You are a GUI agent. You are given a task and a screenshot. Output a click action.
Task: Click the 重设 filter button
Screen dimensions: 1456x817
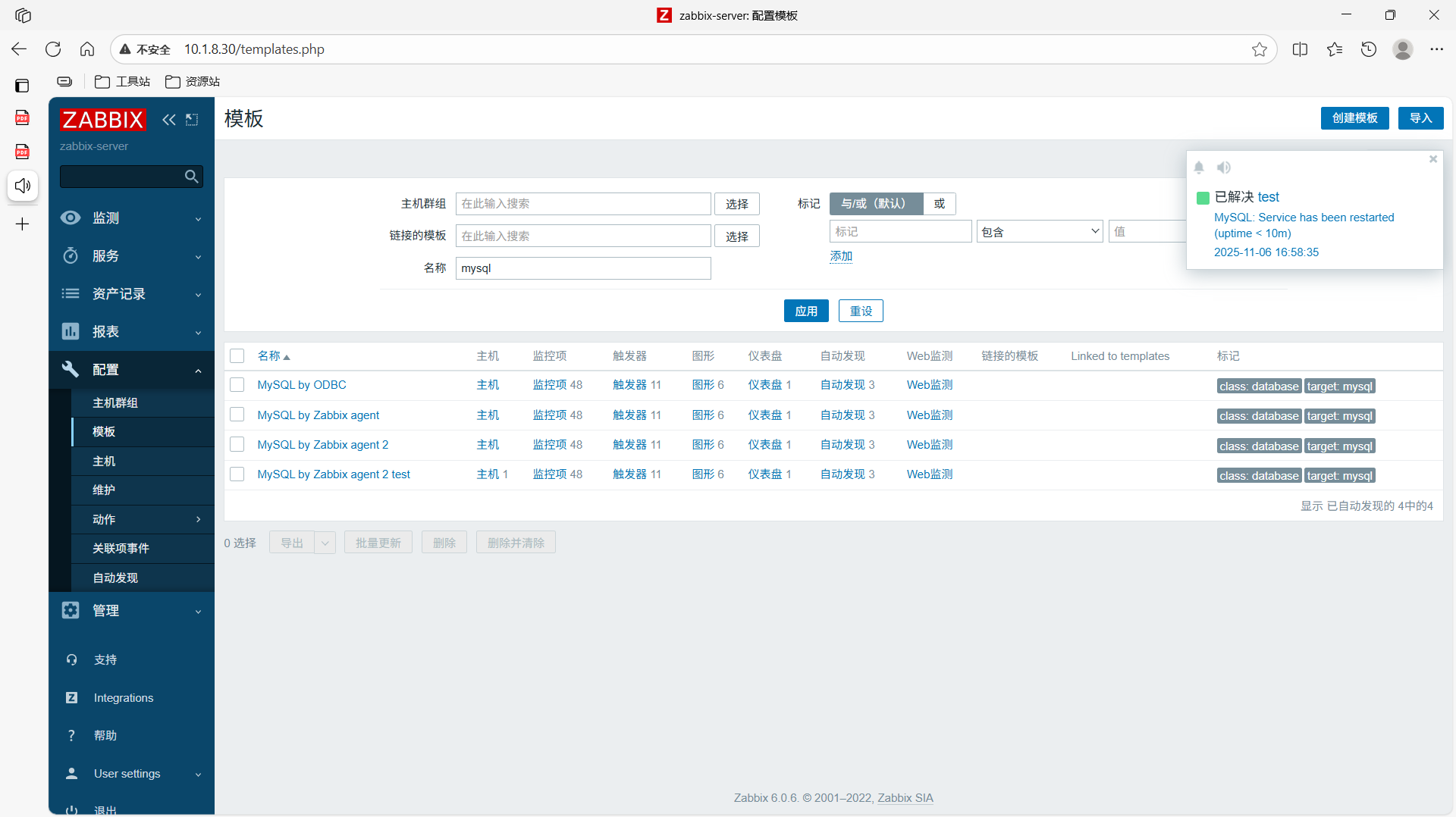pyautogui.click(x=861, y=311)
